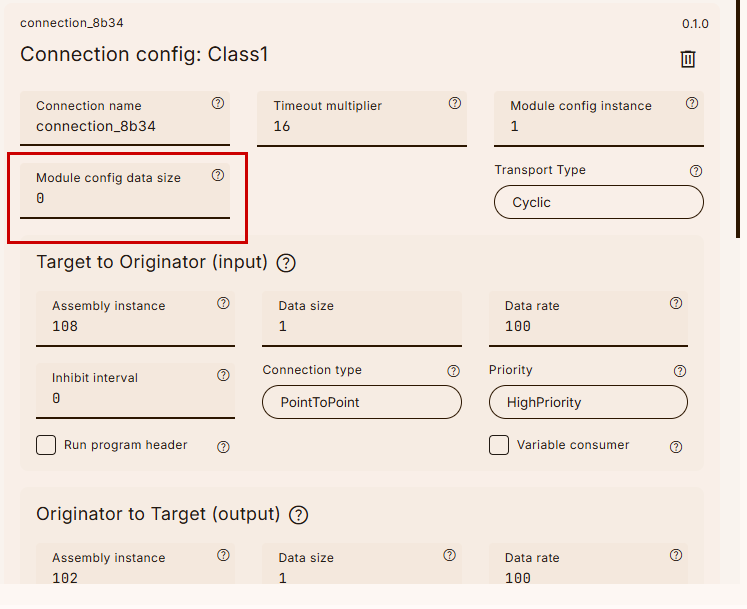This screenshot has width=747, height=609.
Task: Click input Assembly instance field showing 108
Action: pyautogui.click(x=130, y=327)
